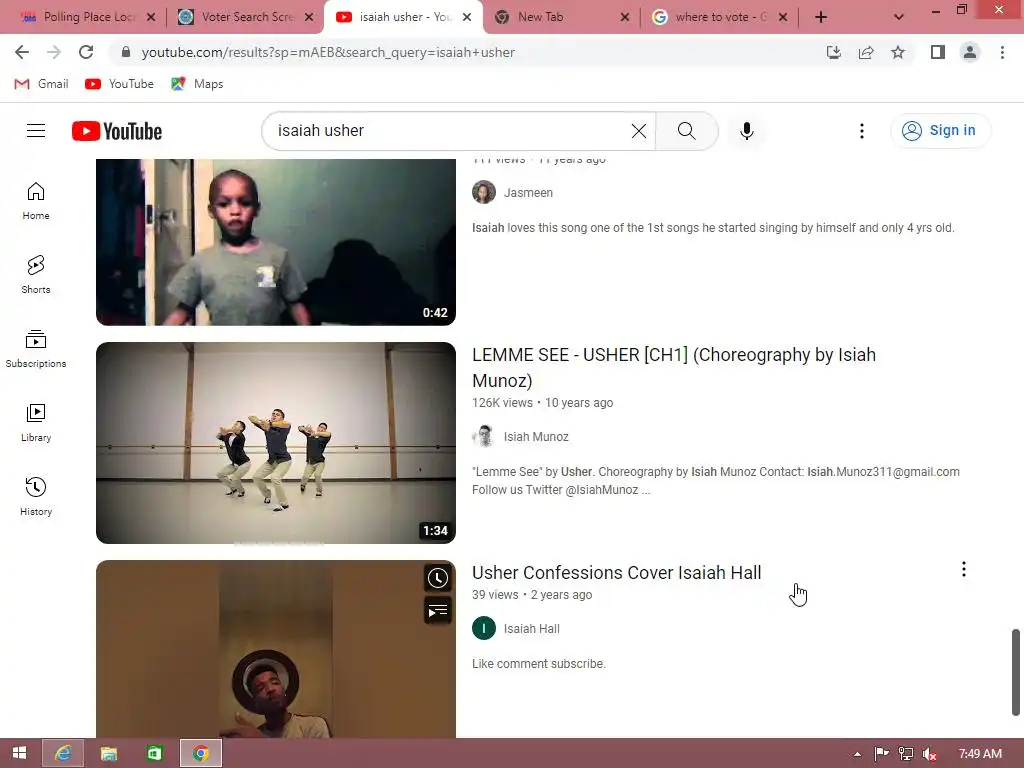Open Chrome three-dot menu
The image size is (1024, 768).
point(1002,52)
